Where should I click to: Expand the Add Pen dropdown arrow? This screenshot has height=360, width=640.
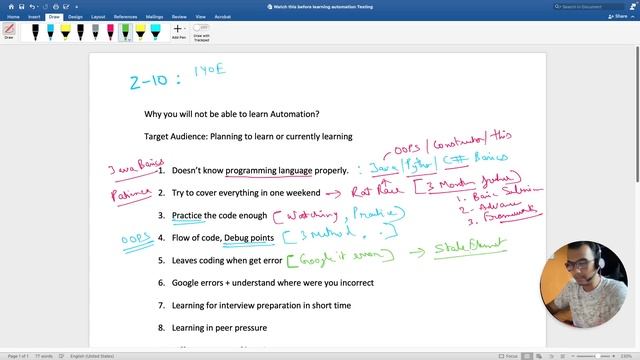coord(184,29)
